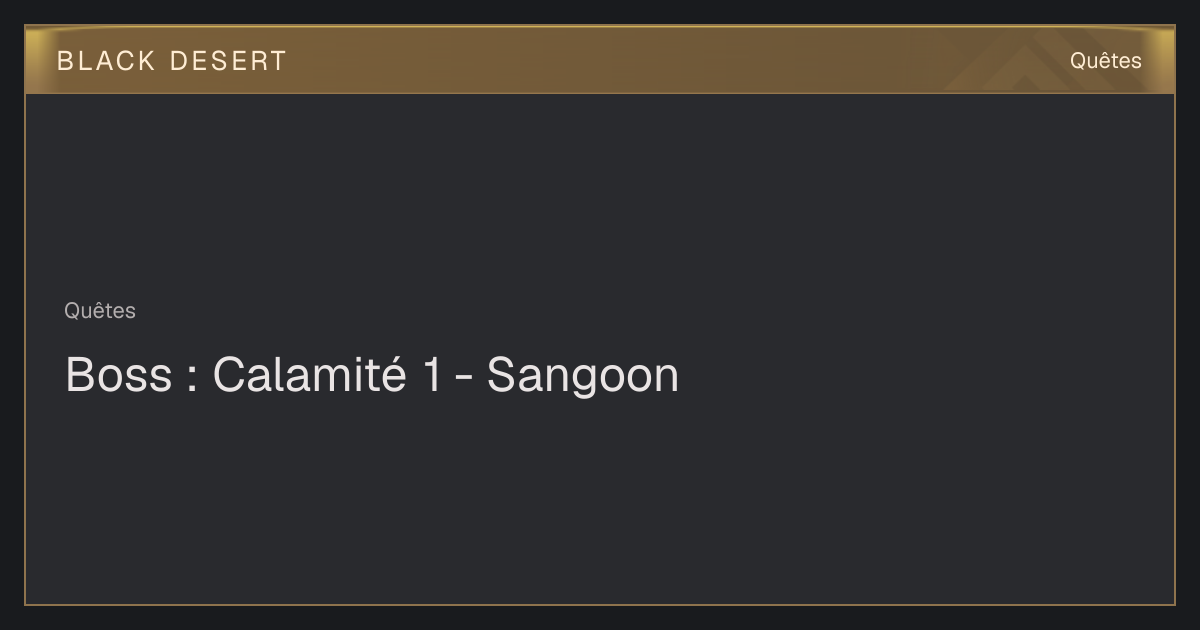Click the word Sangoon in the title
Image resolution: width=1200 pixels, height=630 pixels.
coord(583,376)
